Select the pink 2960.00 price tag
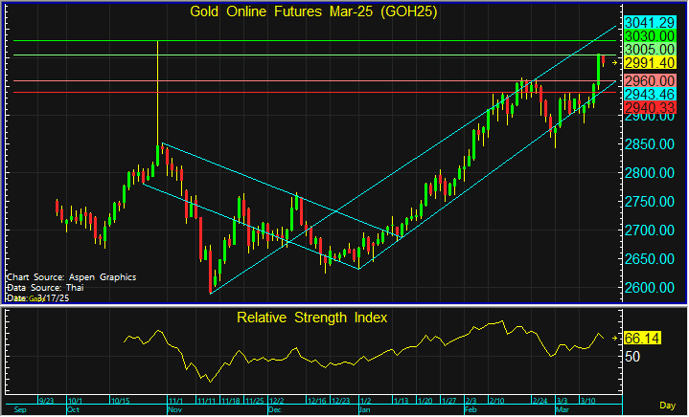 pyautogui.click(x=649, y=79)
